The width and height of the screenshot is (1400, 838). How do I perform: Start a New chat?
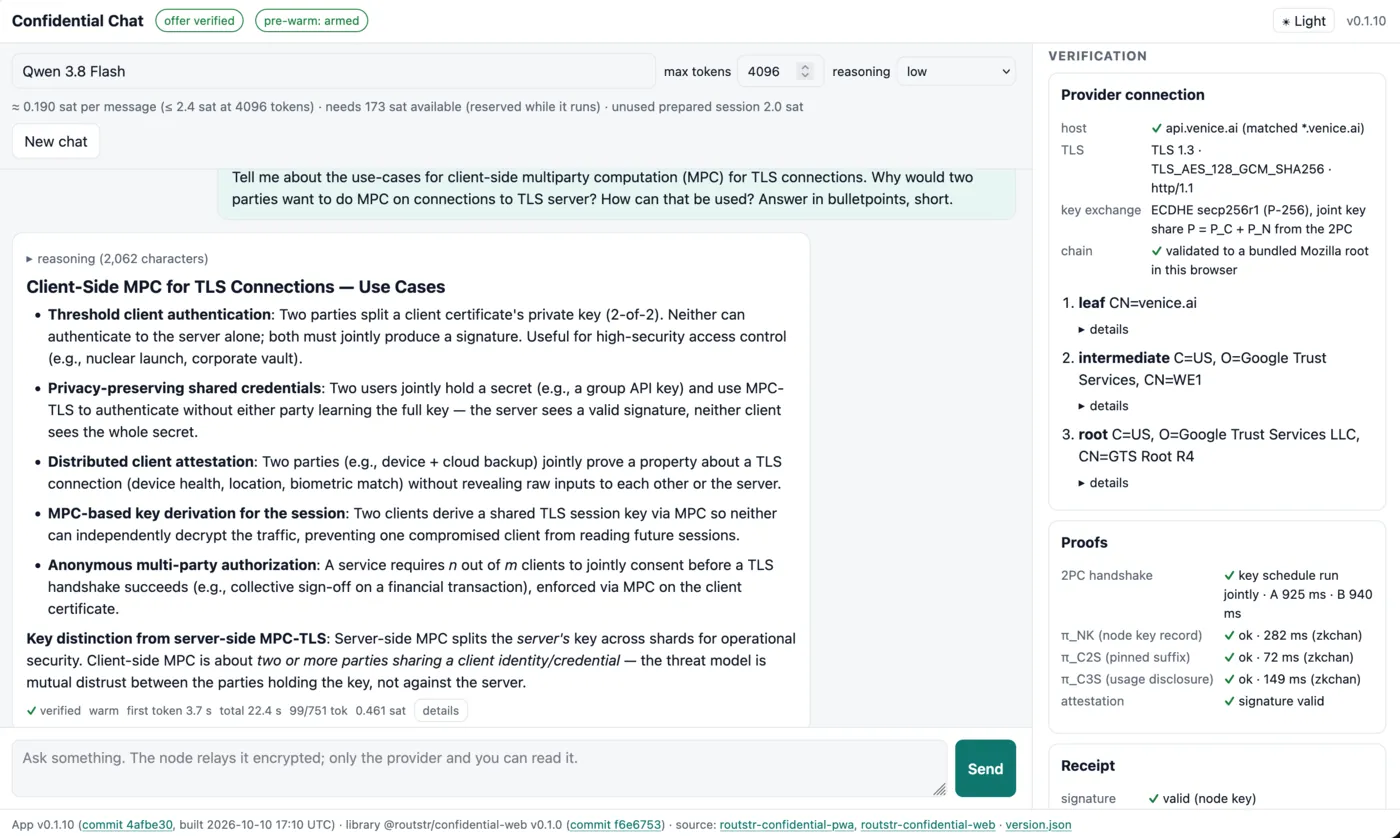pos(56,142)
